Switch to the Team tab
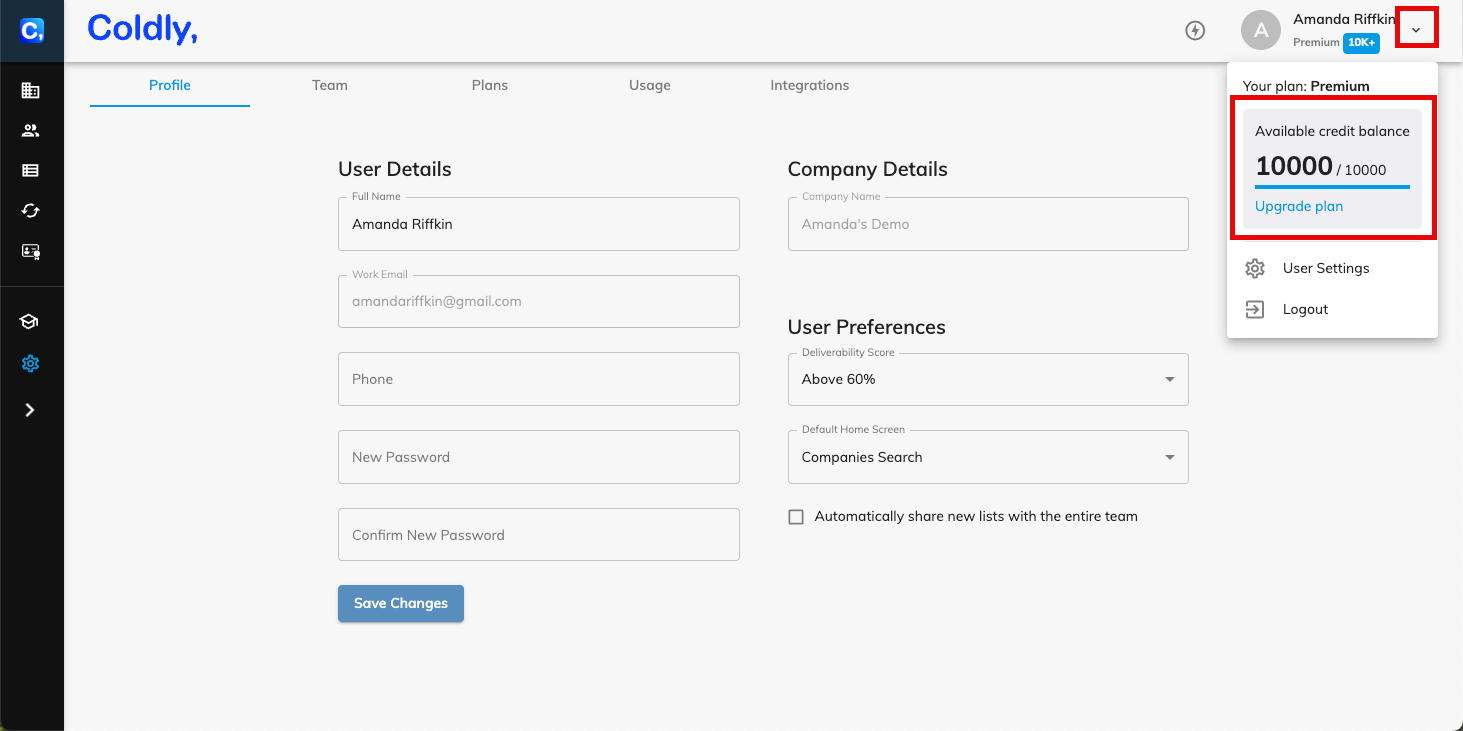 coord(329,85)
